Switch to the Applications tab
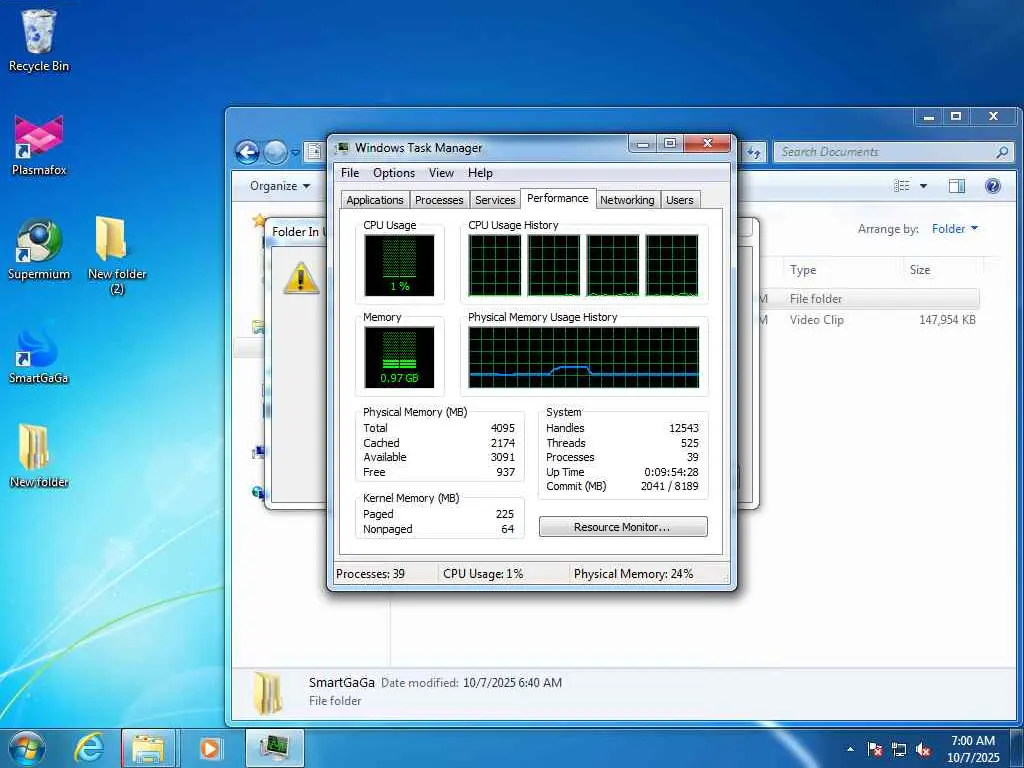The image size is (1024, 768). [x=375, y=200]
